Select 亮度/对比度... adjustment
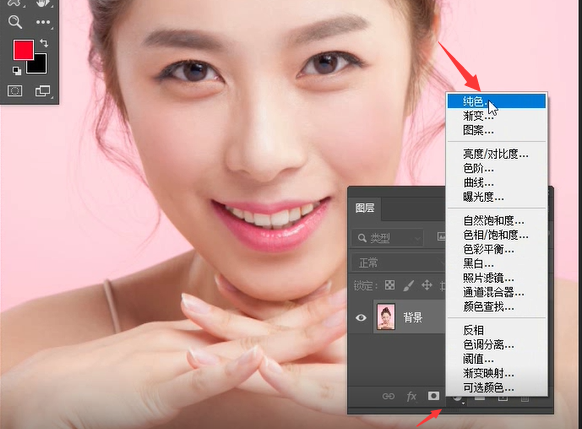The height and width of the screenshot is (429, 582). [496, 154]
